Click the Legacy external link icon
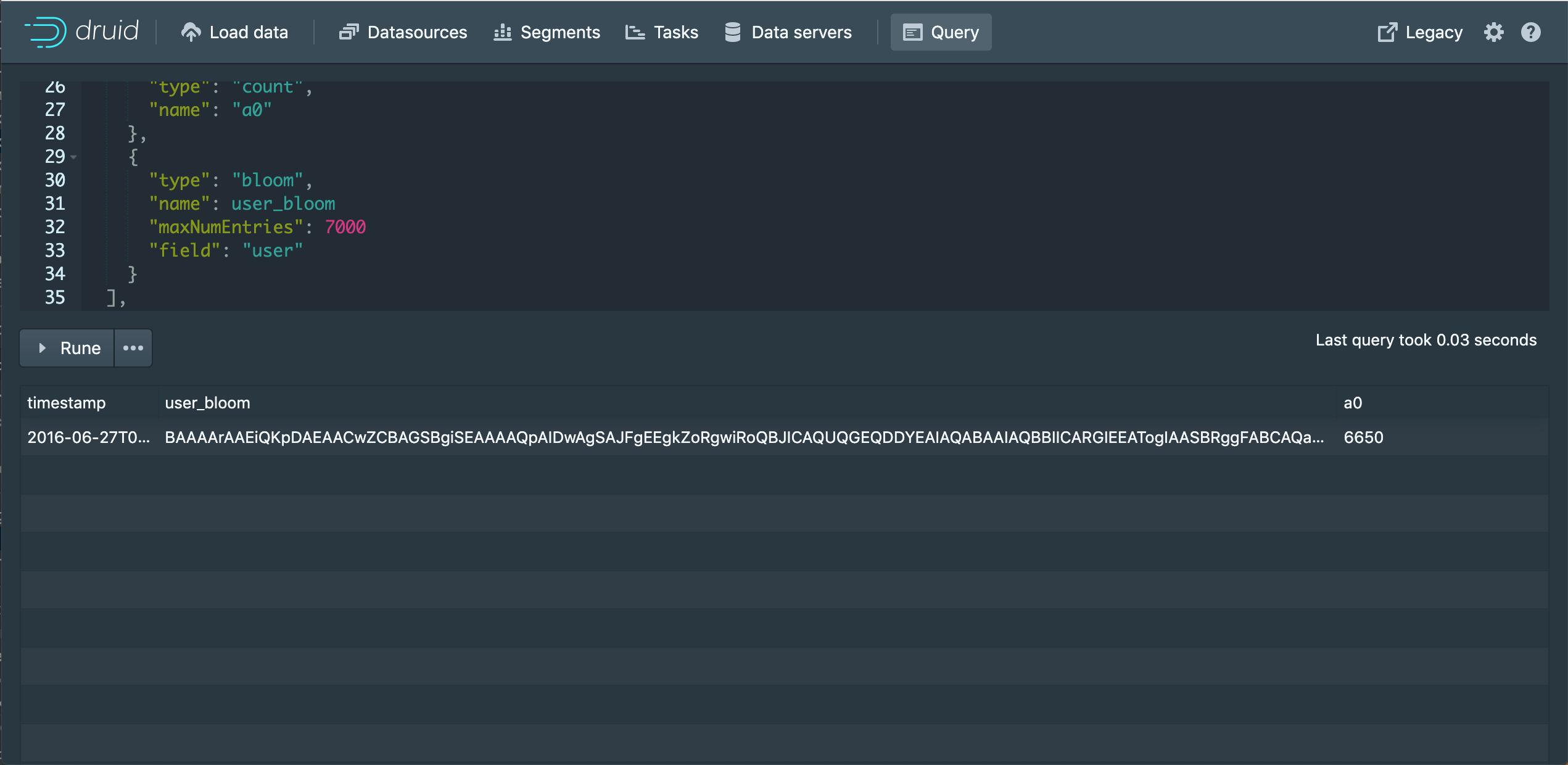 point(1387,32)
